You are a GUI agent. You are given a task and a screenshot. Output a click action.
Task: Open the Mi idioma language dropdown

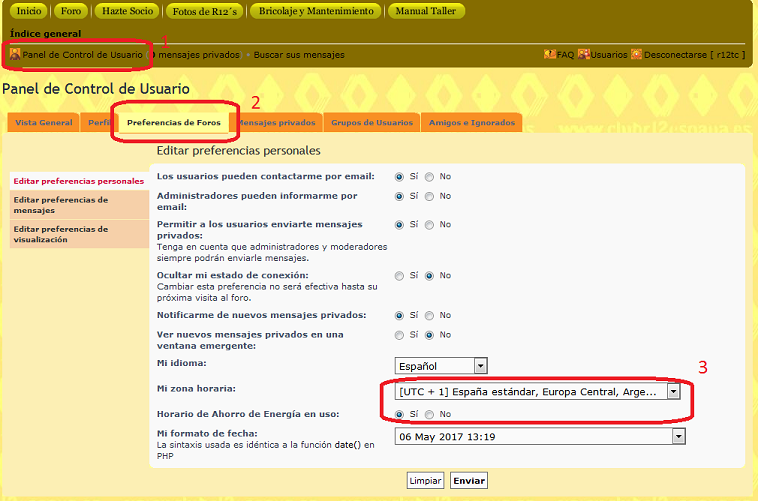pyautogui.click(x=441, y=366)
